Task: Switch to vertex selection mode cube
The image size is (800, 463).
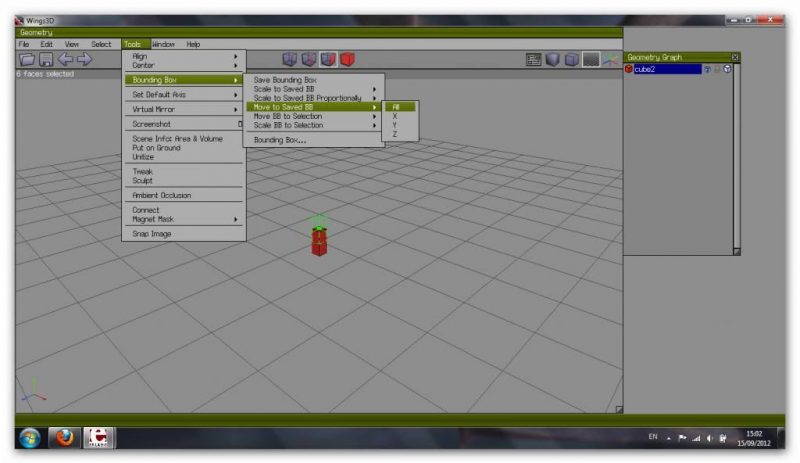Action: 289,60
